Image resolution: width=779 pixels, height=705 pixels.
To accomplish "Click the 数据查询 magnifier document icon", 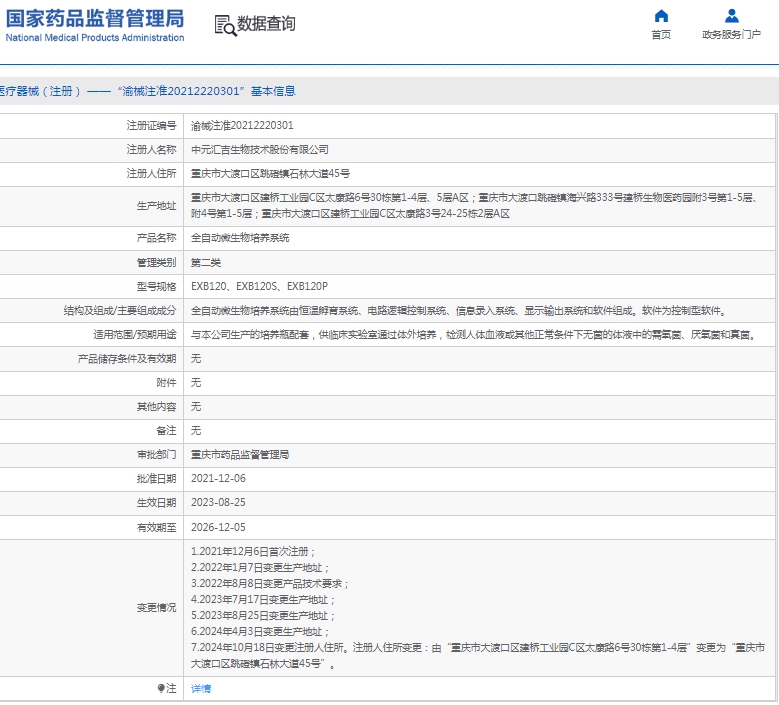I will (225, 25).
